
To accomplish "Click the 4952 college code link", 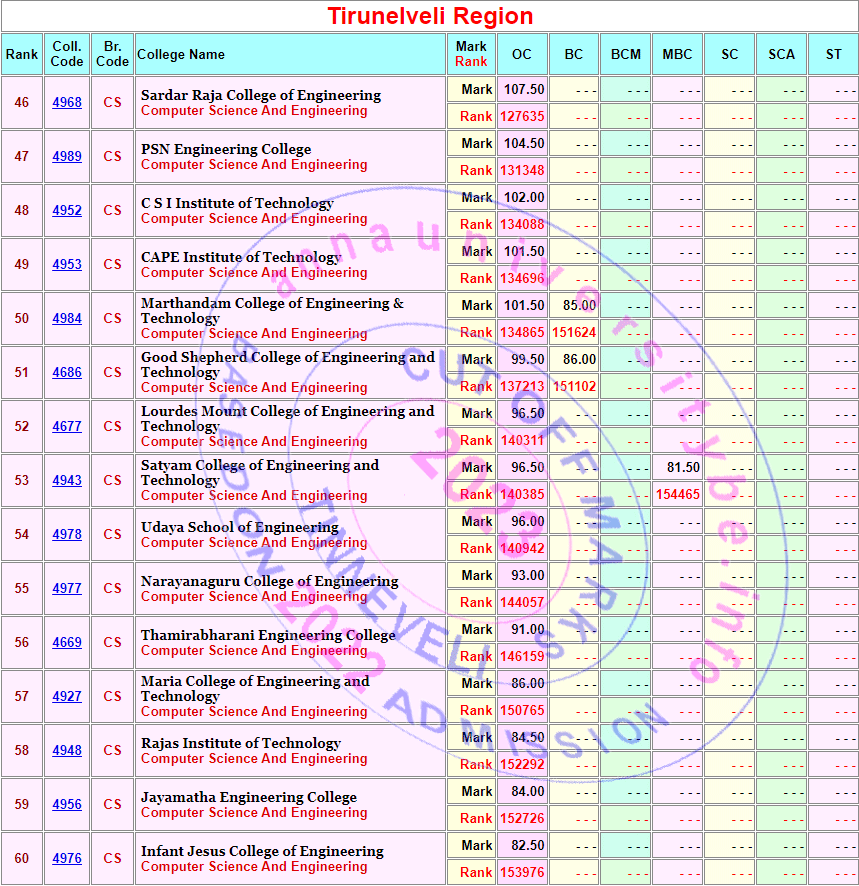I will (x=67, y=211).
